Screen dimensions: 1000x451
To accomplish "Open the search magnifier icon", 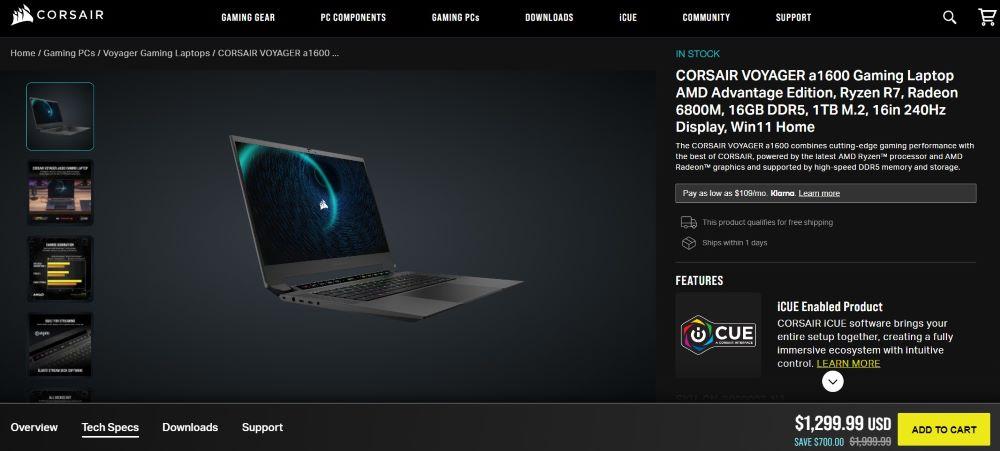I will (x=949, y=17).
